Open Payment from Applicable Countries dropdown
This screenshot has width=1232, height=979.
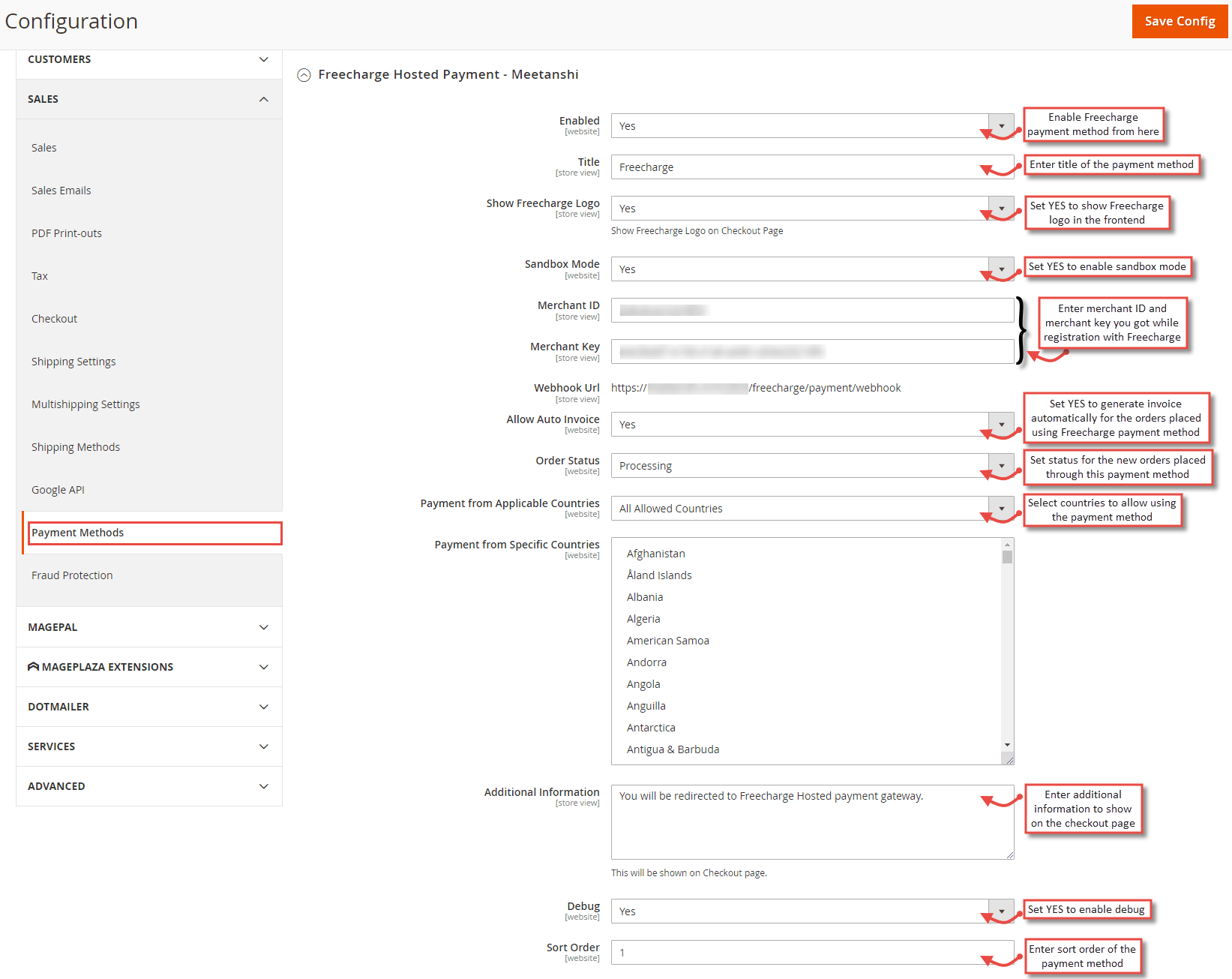tap(812, 509)
